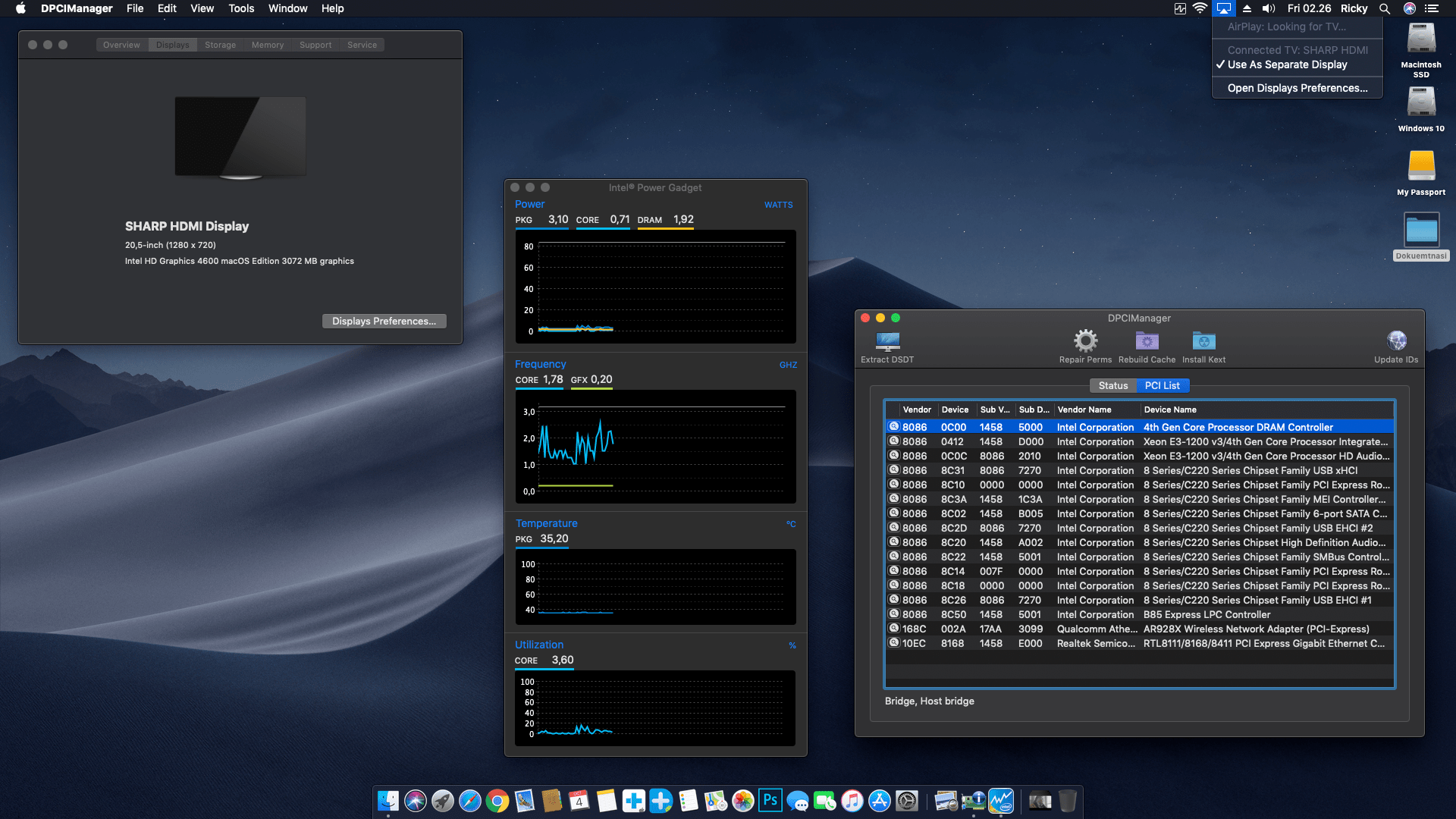Select the B85 Express LPC Controller row
Viewport: 1456px width, 819px height.
[1140, 614]
